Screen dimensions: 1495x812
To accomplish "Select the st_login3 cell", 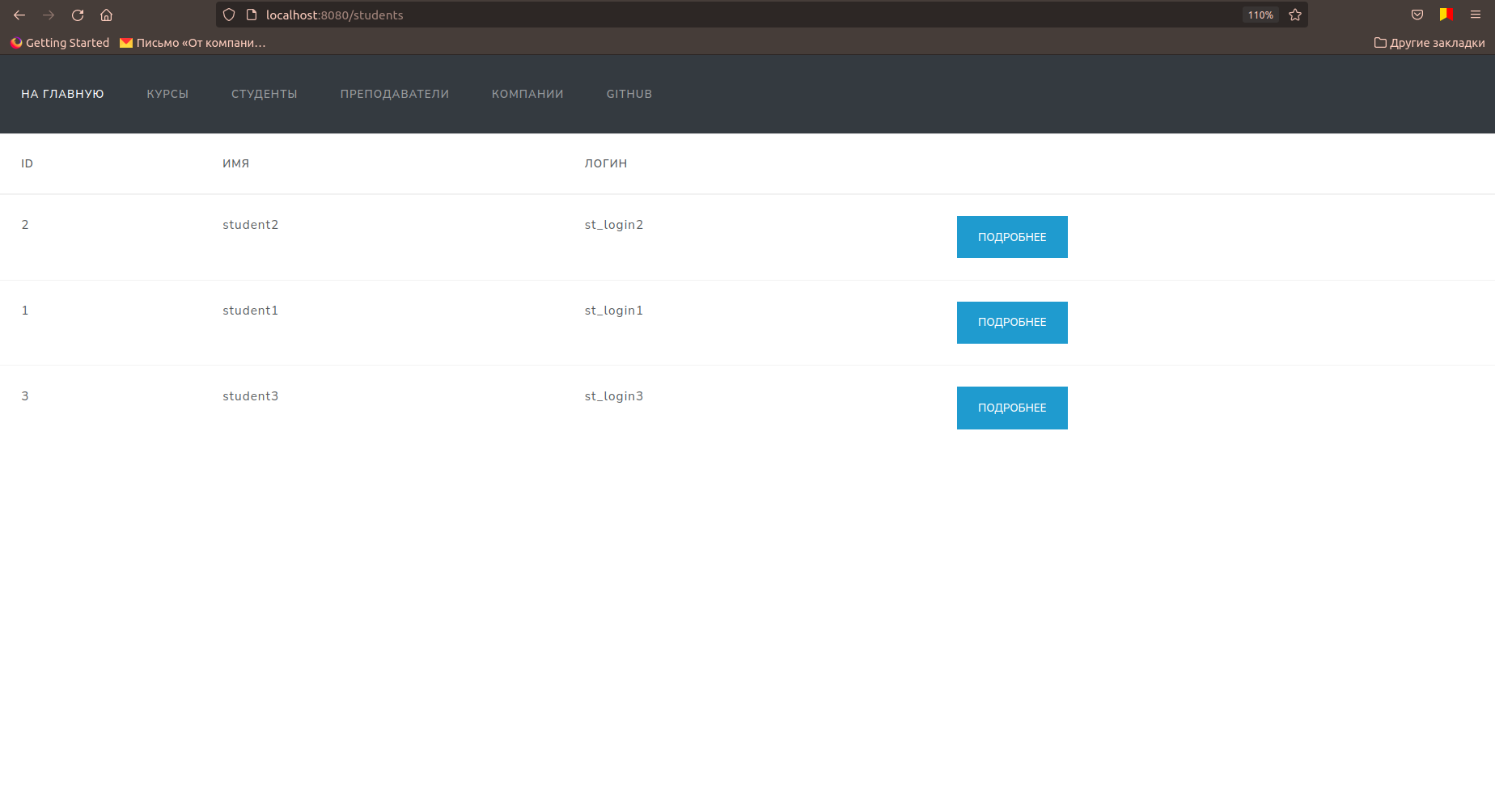I will click(614, 396).
